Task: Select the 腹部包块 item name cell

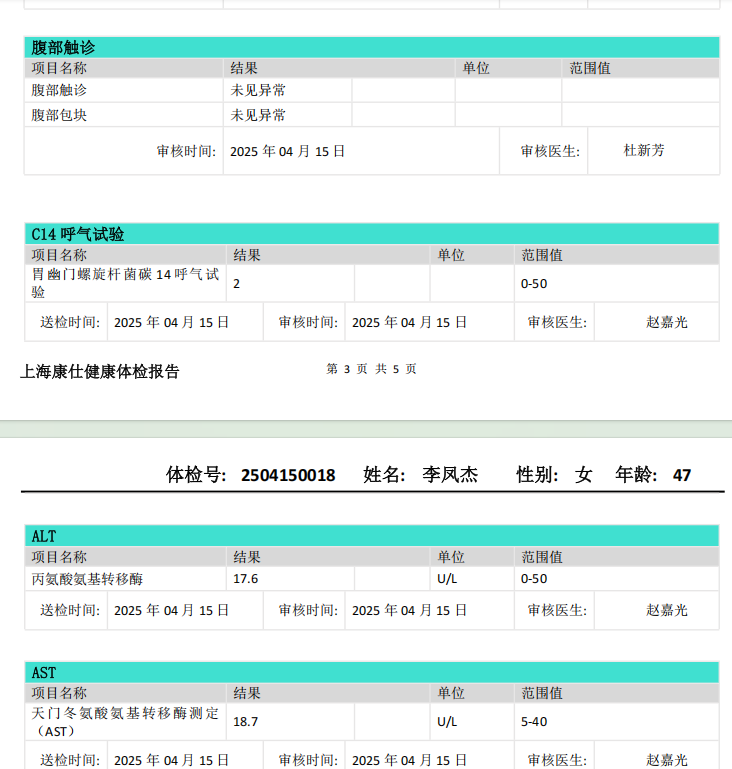Action: point(59,115)
